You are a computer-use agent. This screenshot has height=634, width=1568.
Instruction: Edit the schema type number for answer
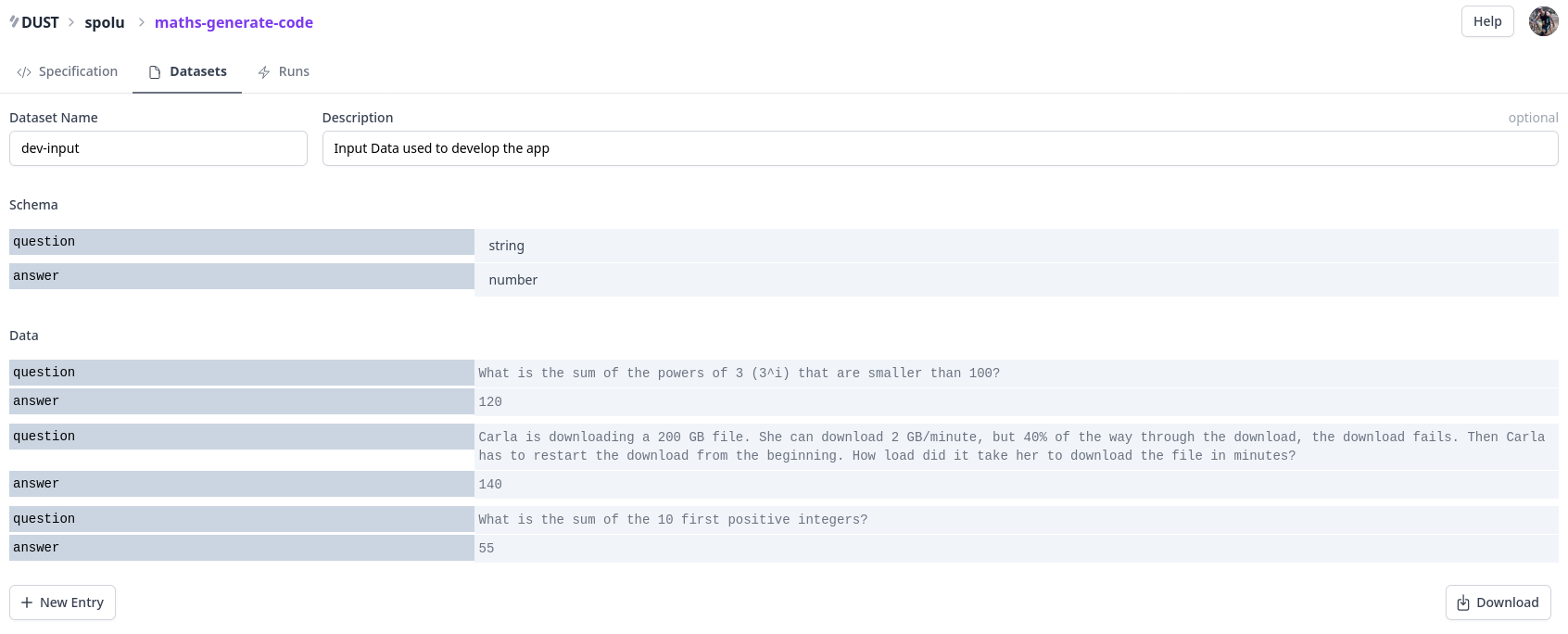(1017, 280)
